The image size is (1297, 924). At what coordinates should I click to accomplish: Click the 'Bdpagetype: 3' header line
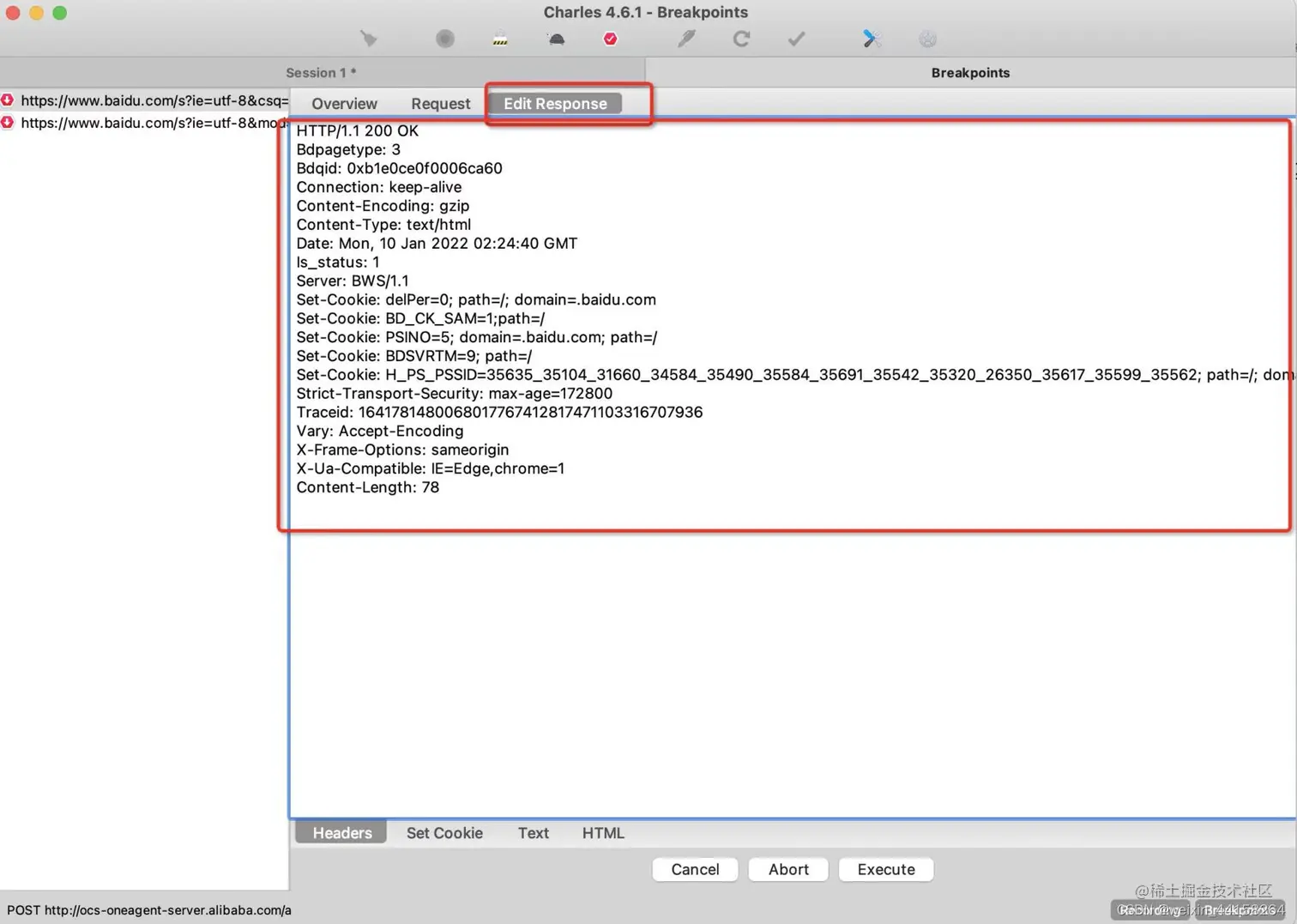coord(348,149)
